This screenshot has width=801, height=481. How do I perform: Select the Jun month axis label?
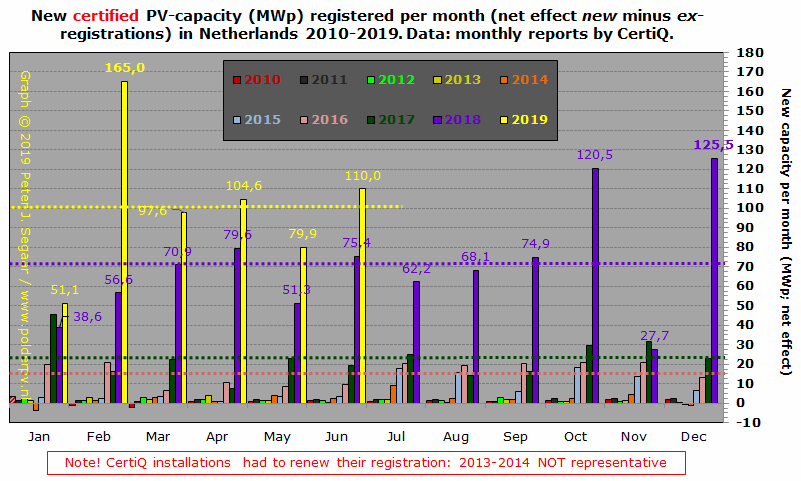click(336, 437)
